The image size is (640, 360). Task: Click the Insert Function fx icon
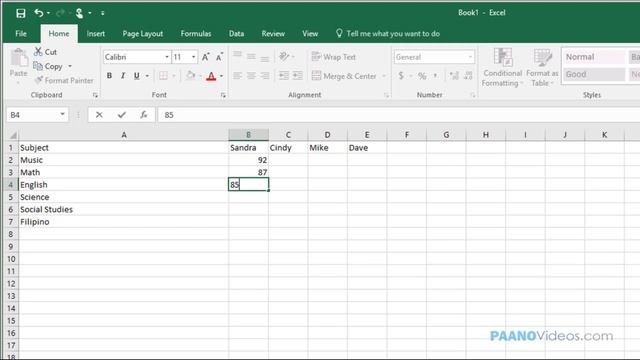coord(144,115)
